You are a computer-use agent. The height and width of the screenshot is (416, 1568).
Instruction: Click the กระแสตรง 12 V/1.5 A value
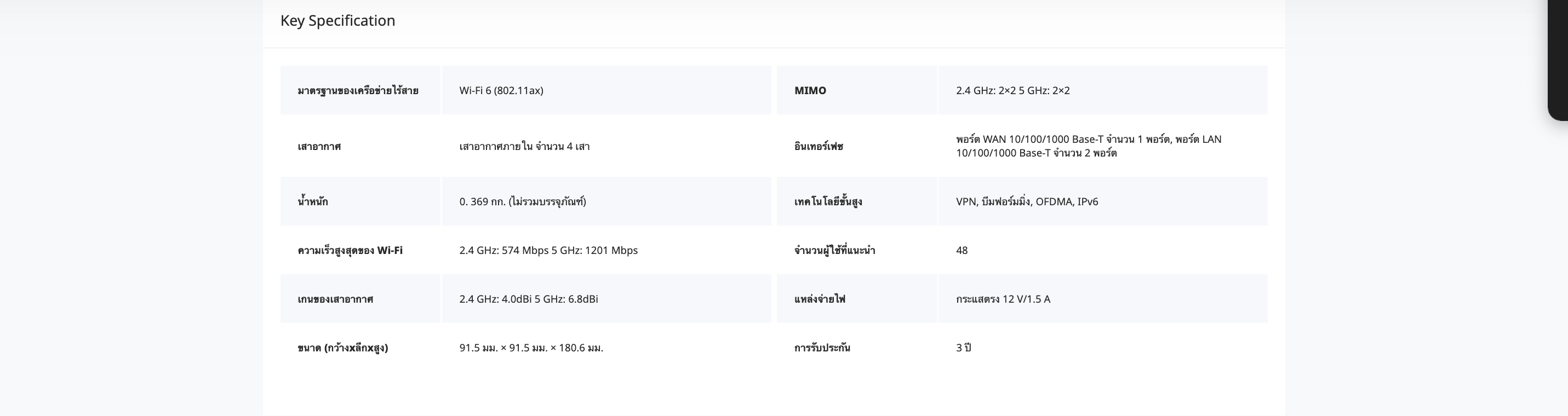1003,299
